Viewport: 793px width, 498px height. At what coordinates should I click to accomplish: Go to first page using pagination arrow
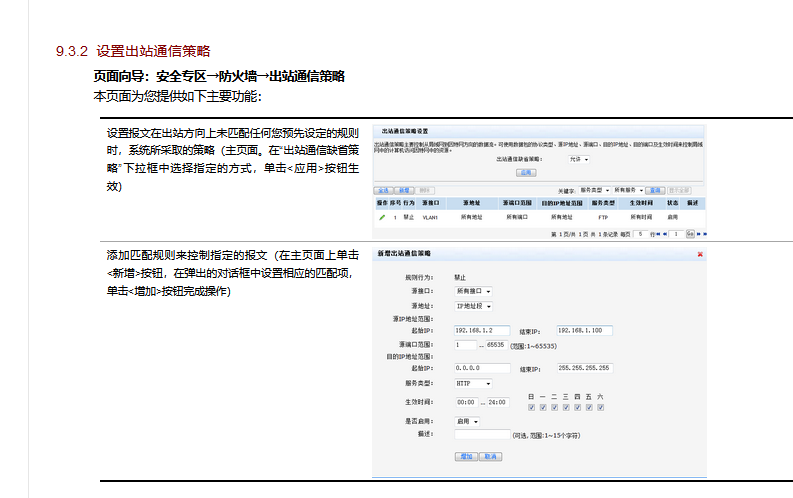(658, 234)
